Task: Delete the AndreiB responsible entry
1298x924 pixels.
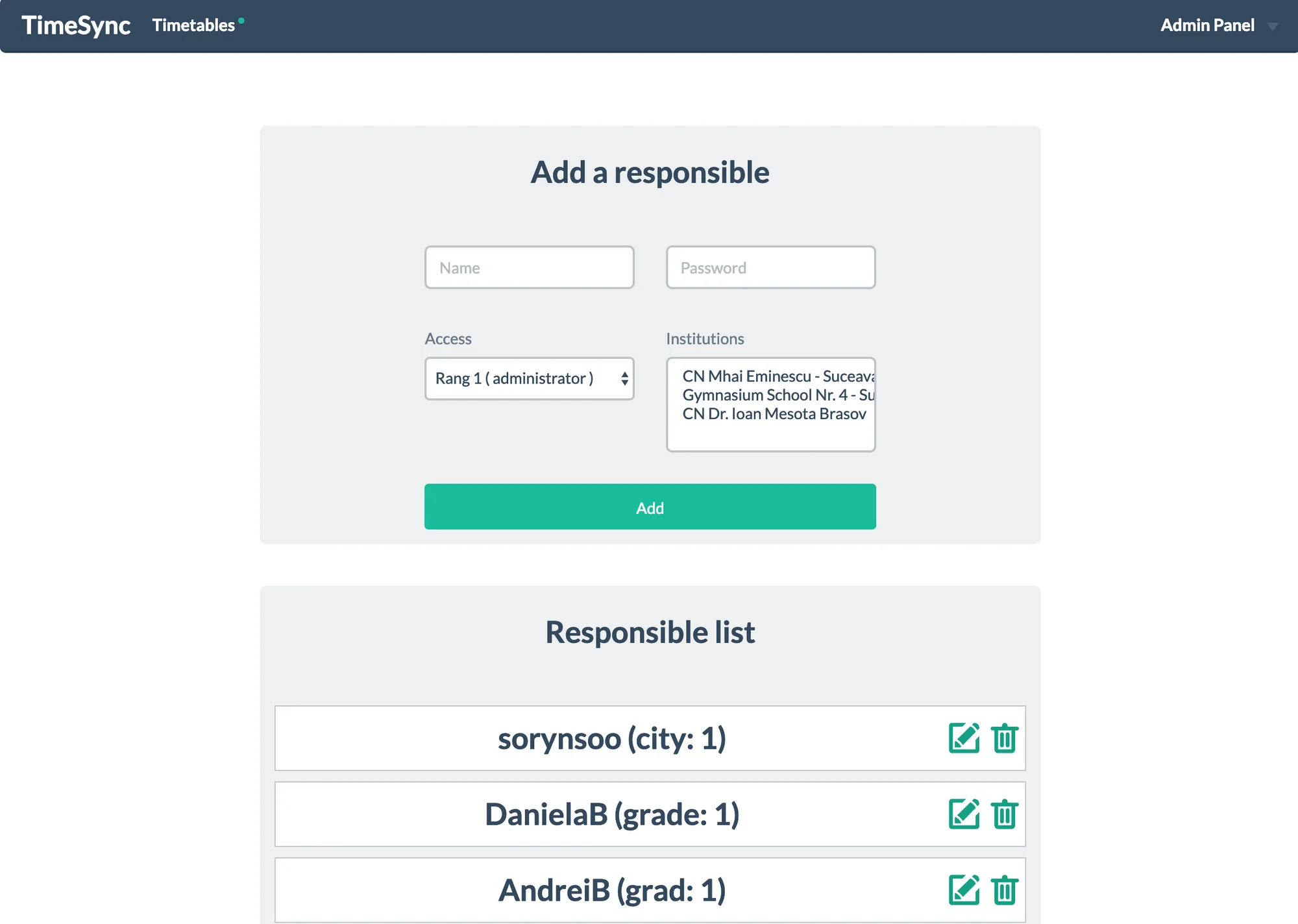Action: tap(1005, 890)
